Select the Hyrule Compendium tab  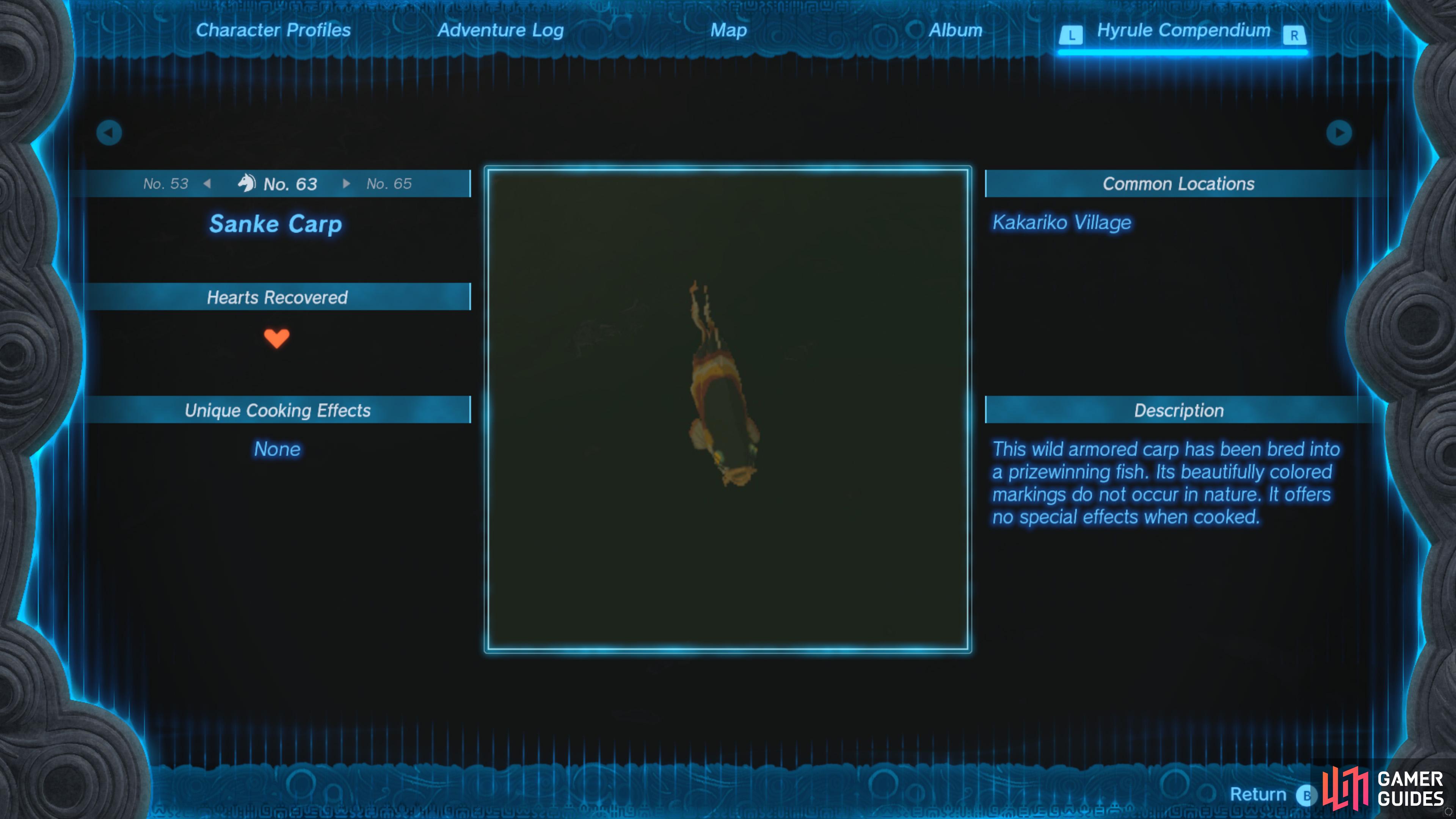pos(1183,30)
